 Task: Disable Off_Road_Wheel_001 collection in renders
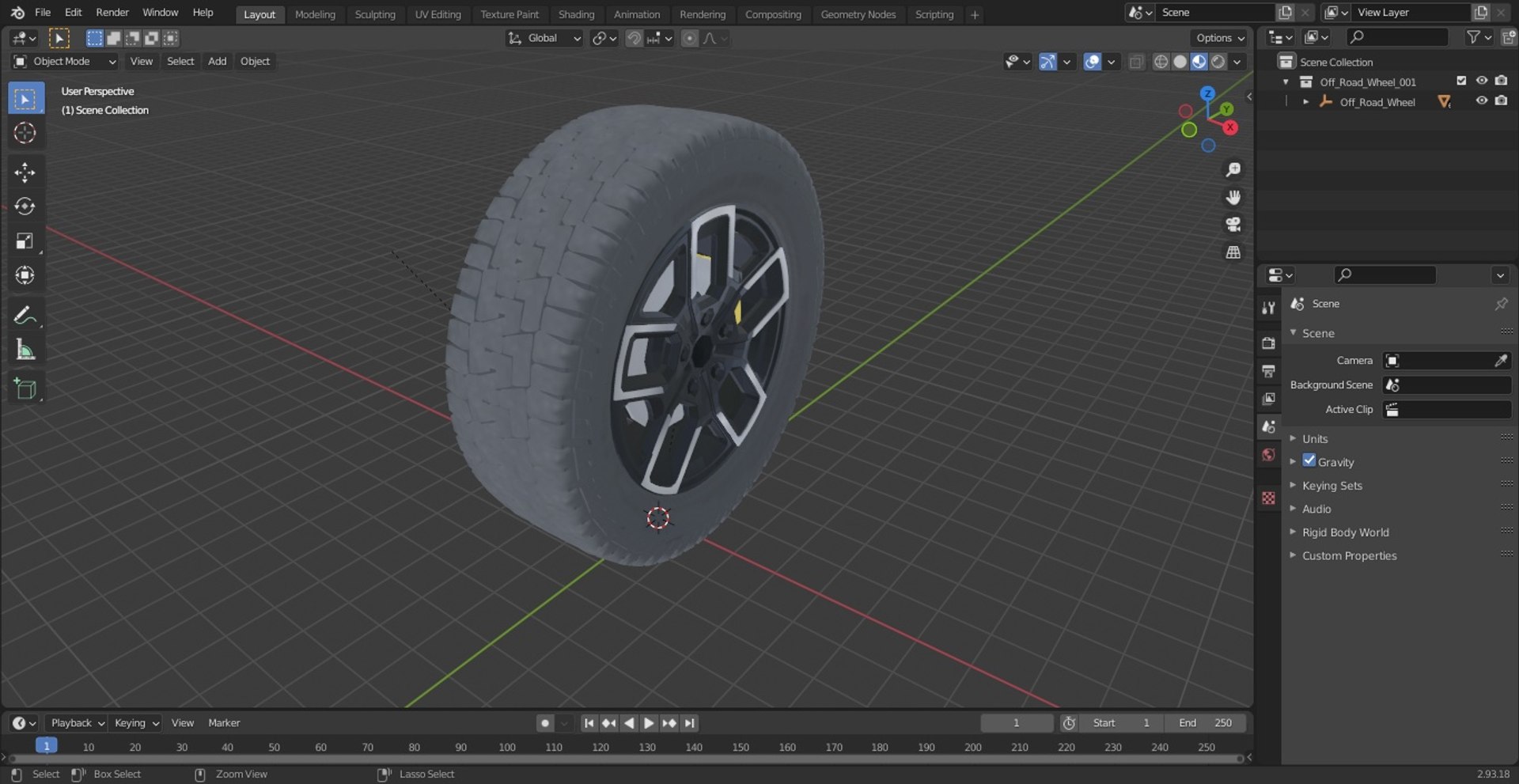click(1502, 81)
